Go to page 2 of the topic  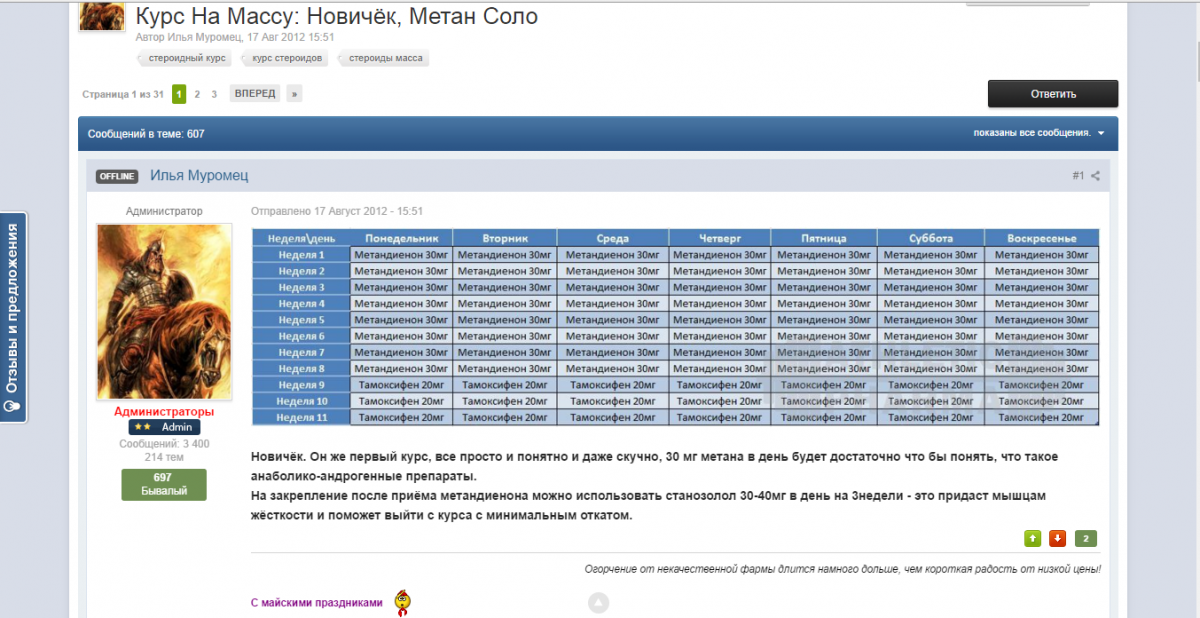click(197, 94)
